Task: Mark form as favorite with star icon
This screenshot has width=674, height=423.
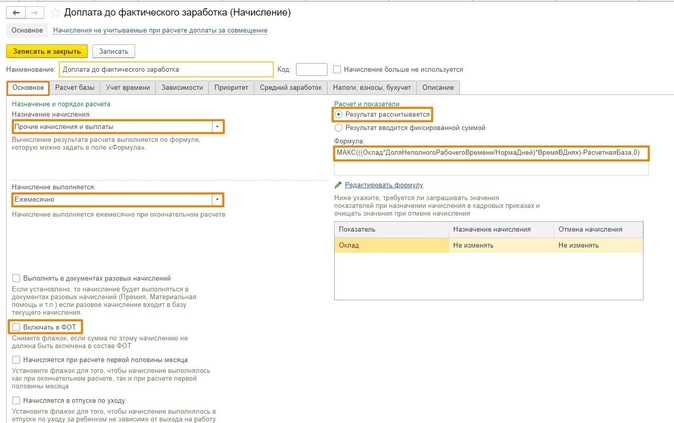Action: point(55,12)
